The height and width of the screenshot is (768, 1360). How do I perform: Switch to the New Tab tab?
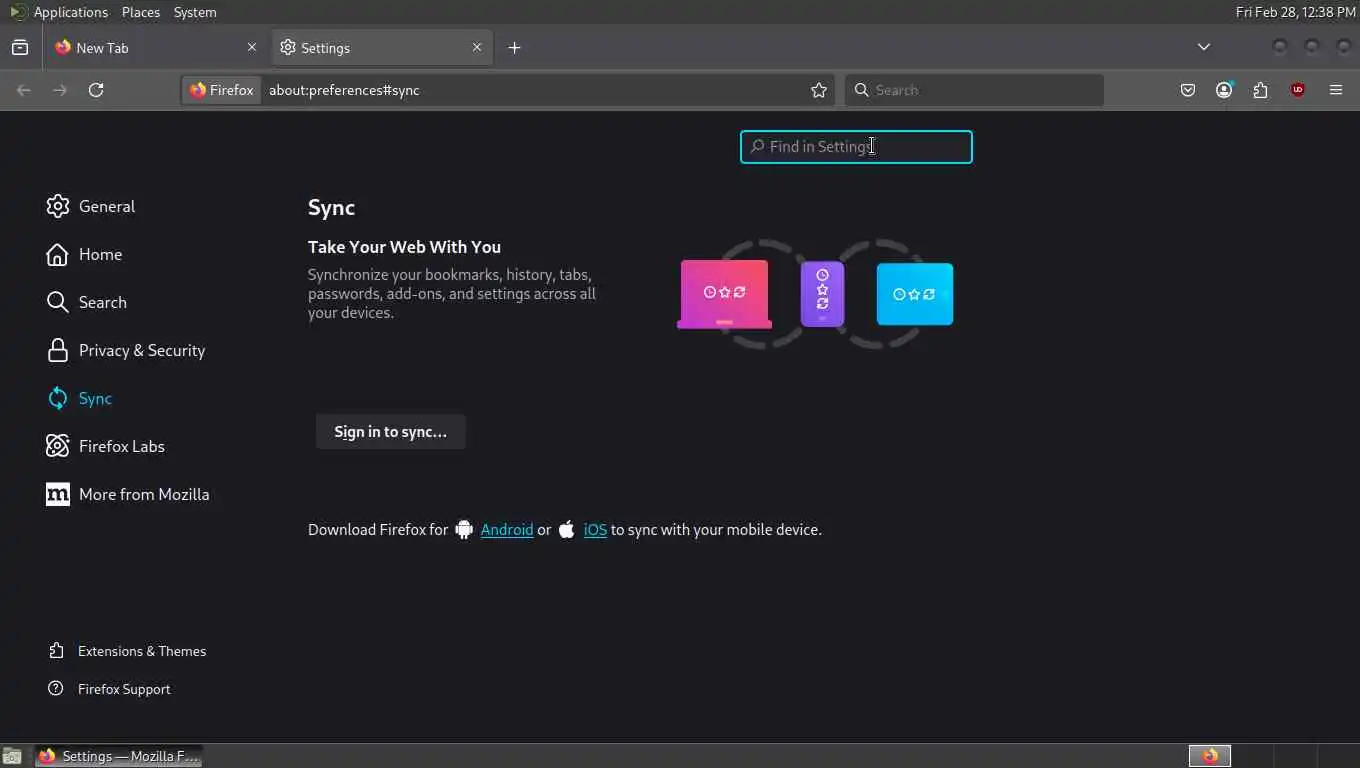156,47
